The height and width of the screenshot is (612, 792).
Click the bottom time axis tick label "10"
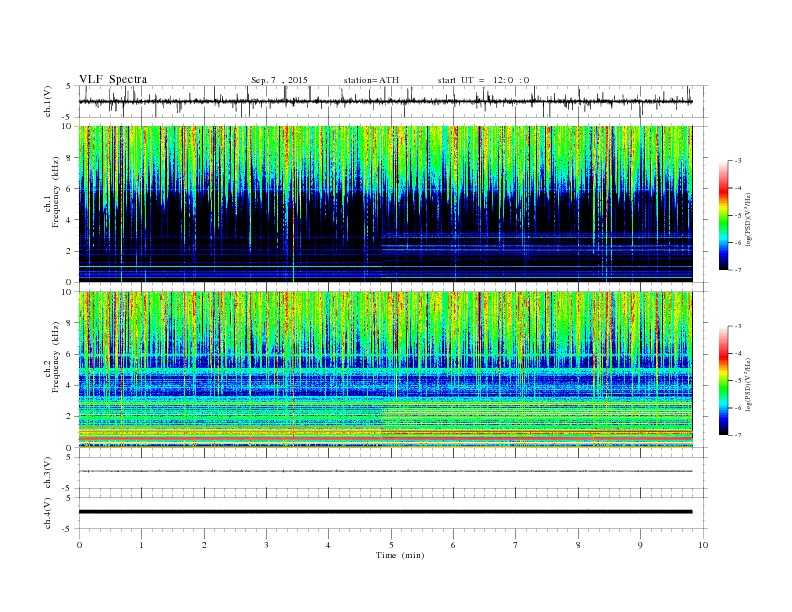pyautogui.click(x=703, y=545)
